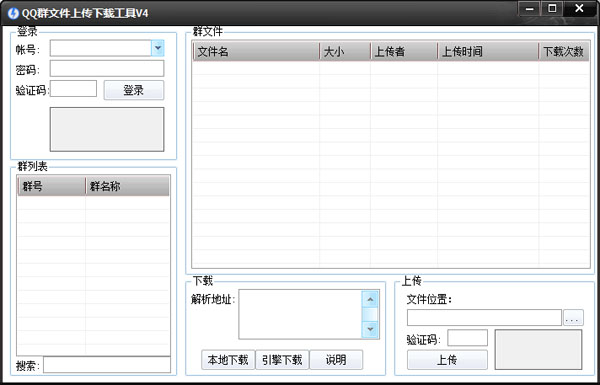Viewport: 600px width, 385px height.
Task: Click the 引擎下载 button
Action: pyautogui.click(x=282, y=360)
